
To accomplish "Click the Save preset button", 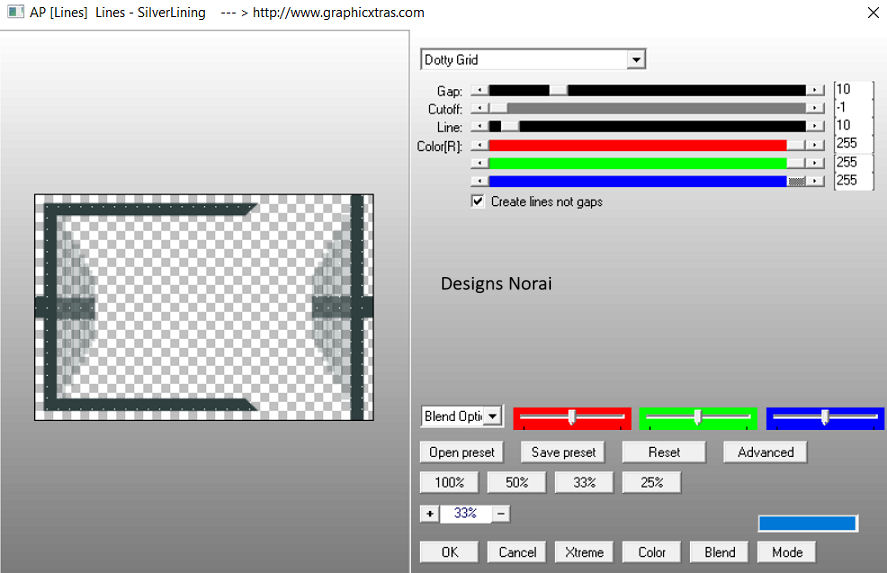I will [563, 452].
